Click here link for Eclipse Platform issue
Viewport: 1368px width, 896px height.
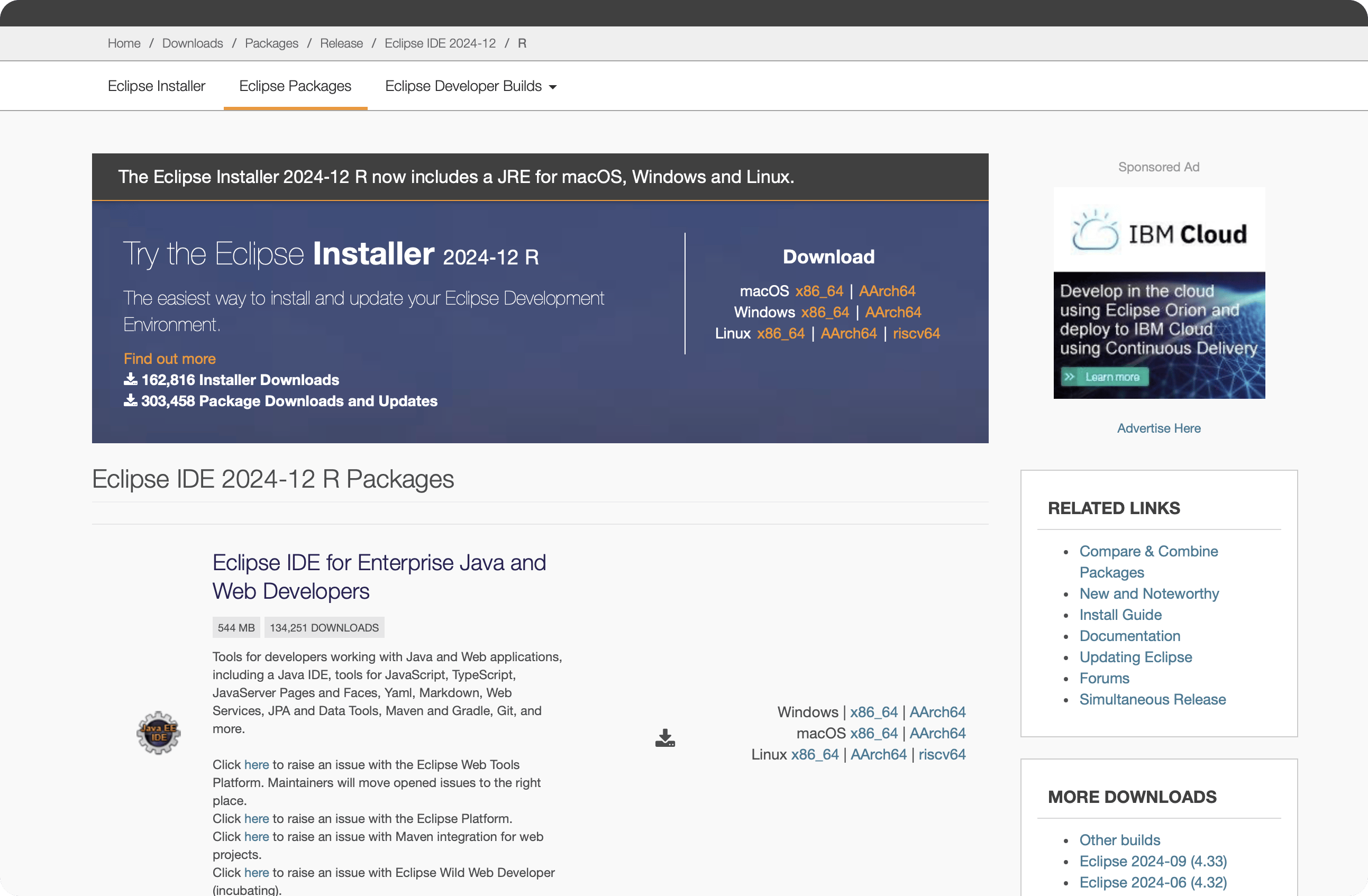pos(257,819)
